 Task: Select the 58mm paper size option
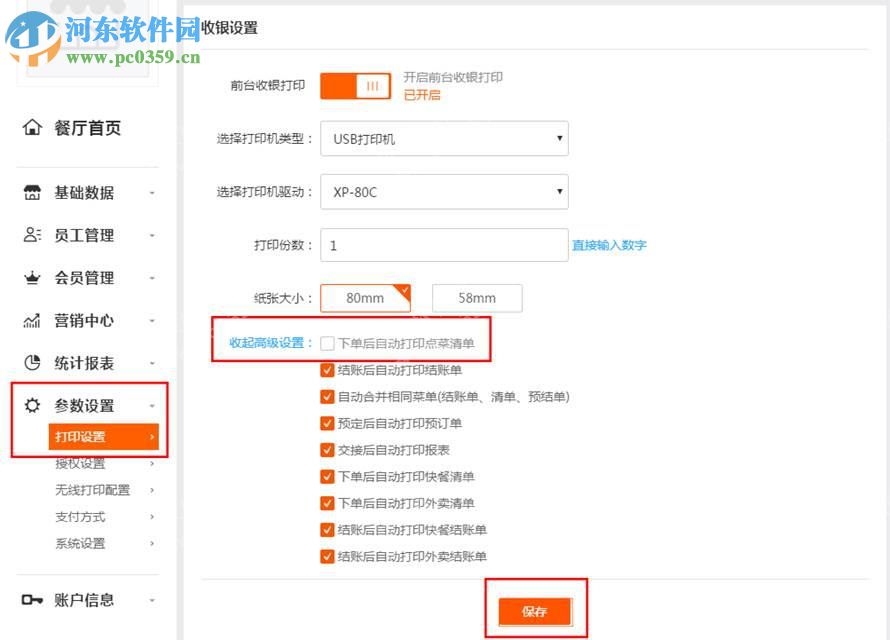pyautogui.click(x=476, y=298)
